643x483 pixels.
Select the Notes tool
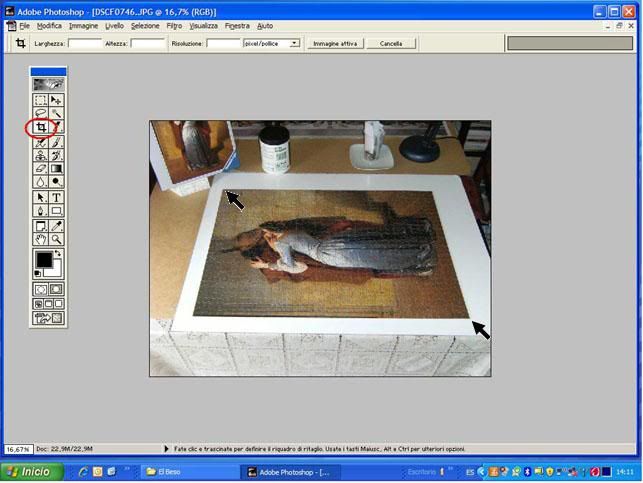40,226
